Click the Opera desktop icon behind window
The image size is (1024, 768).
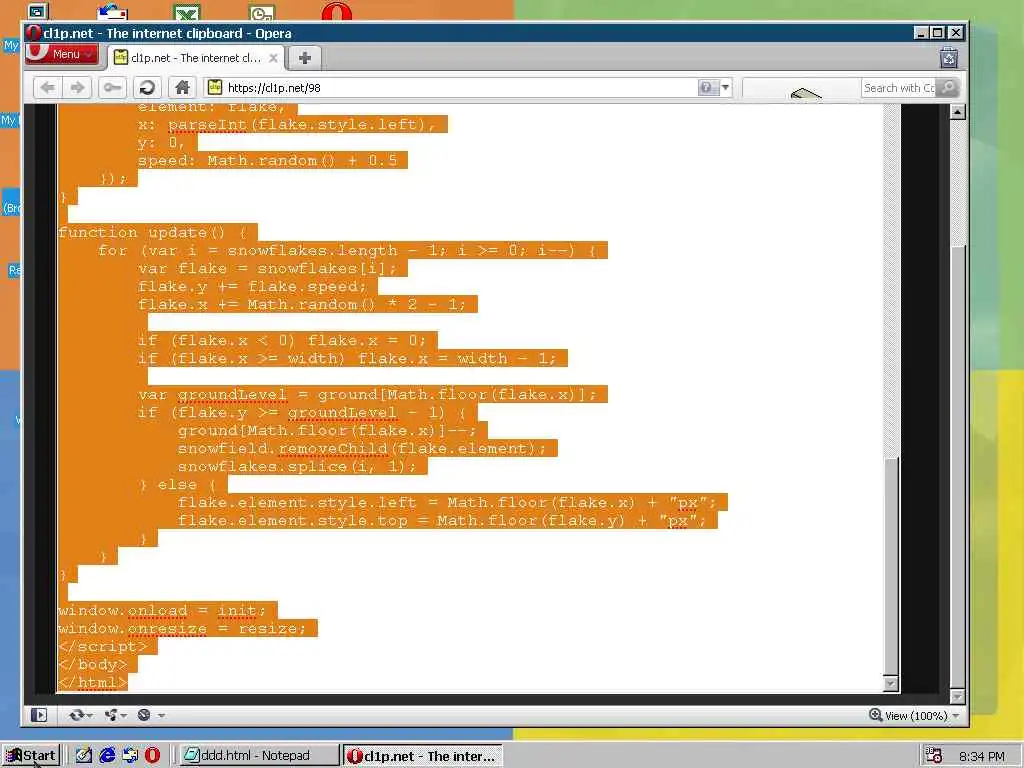pos(336,11)
